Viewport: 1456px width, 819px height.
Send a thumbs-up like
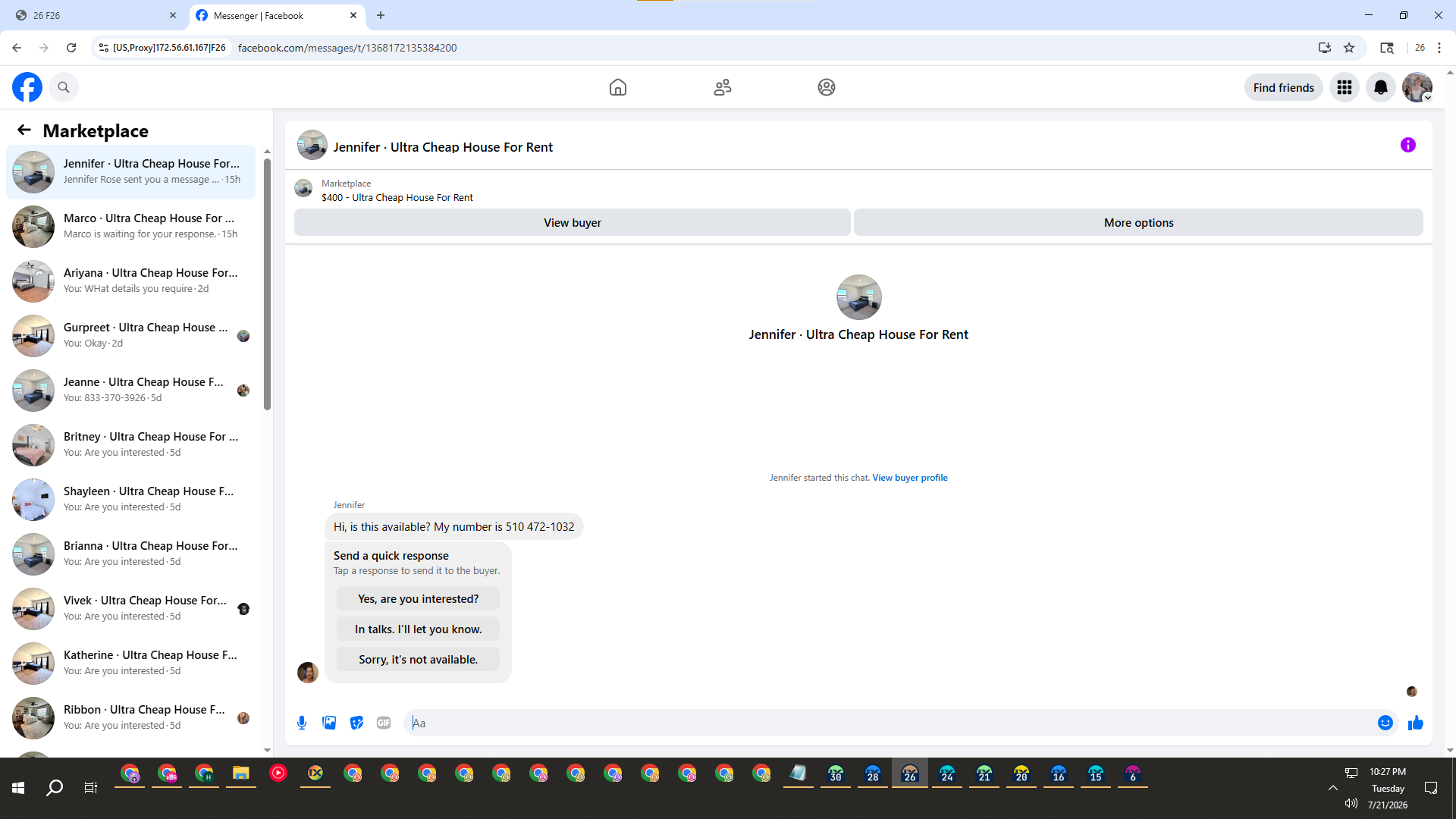(1416, 723)
